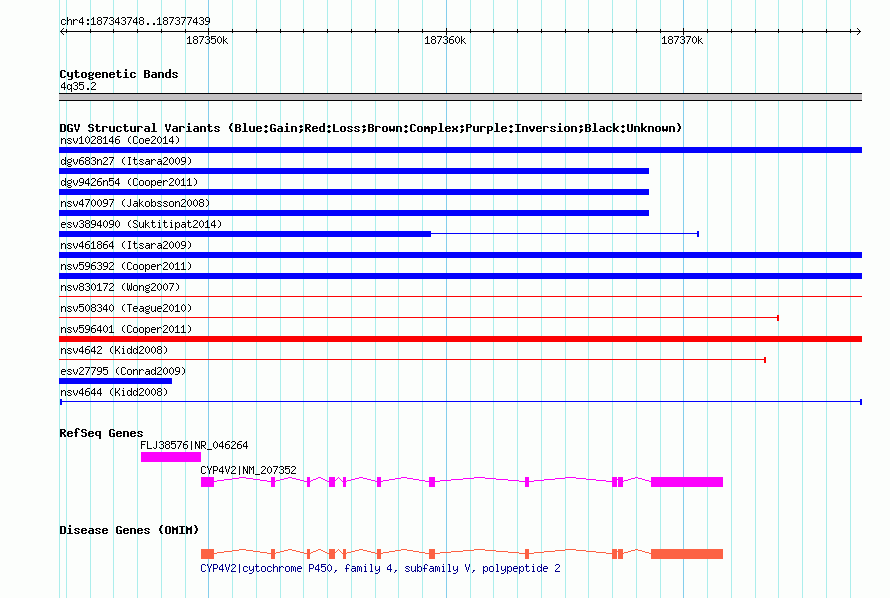This screenshot has width=890, height=598.
Task: Click the nsv4644 (Kidd2008) label
Action: [114, 392]
